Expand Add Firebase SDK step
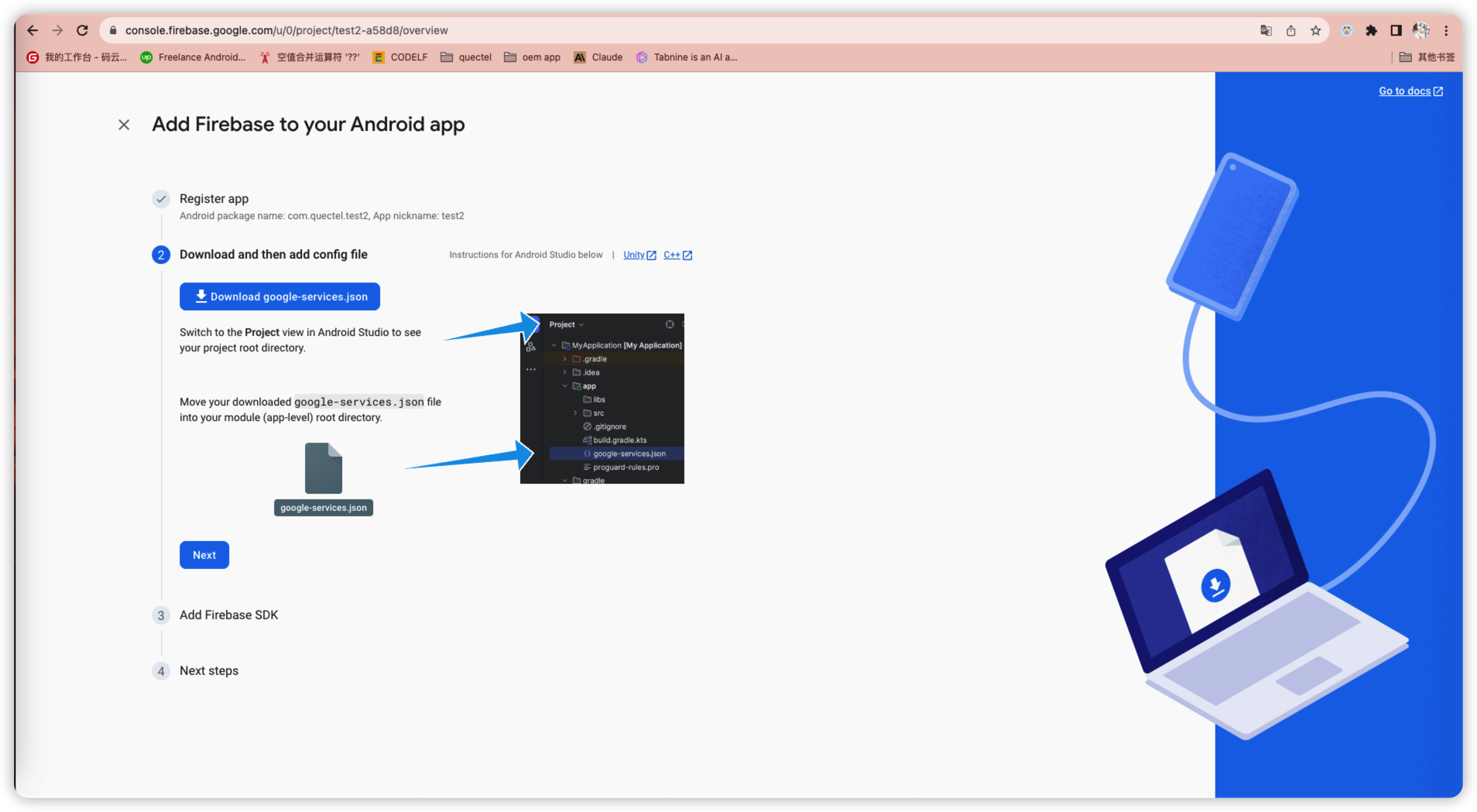Screen dimensions: 1477x812 point(228,615)
